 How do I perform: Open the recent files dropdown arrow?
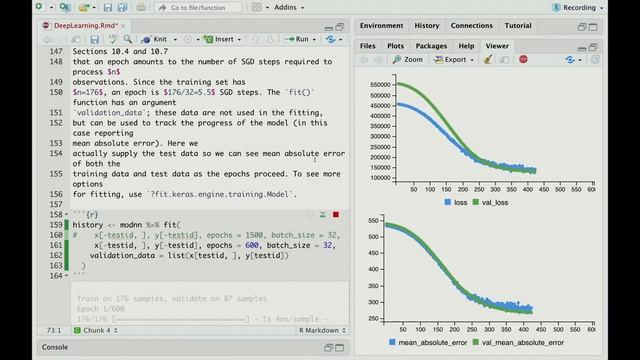(94, 7)
